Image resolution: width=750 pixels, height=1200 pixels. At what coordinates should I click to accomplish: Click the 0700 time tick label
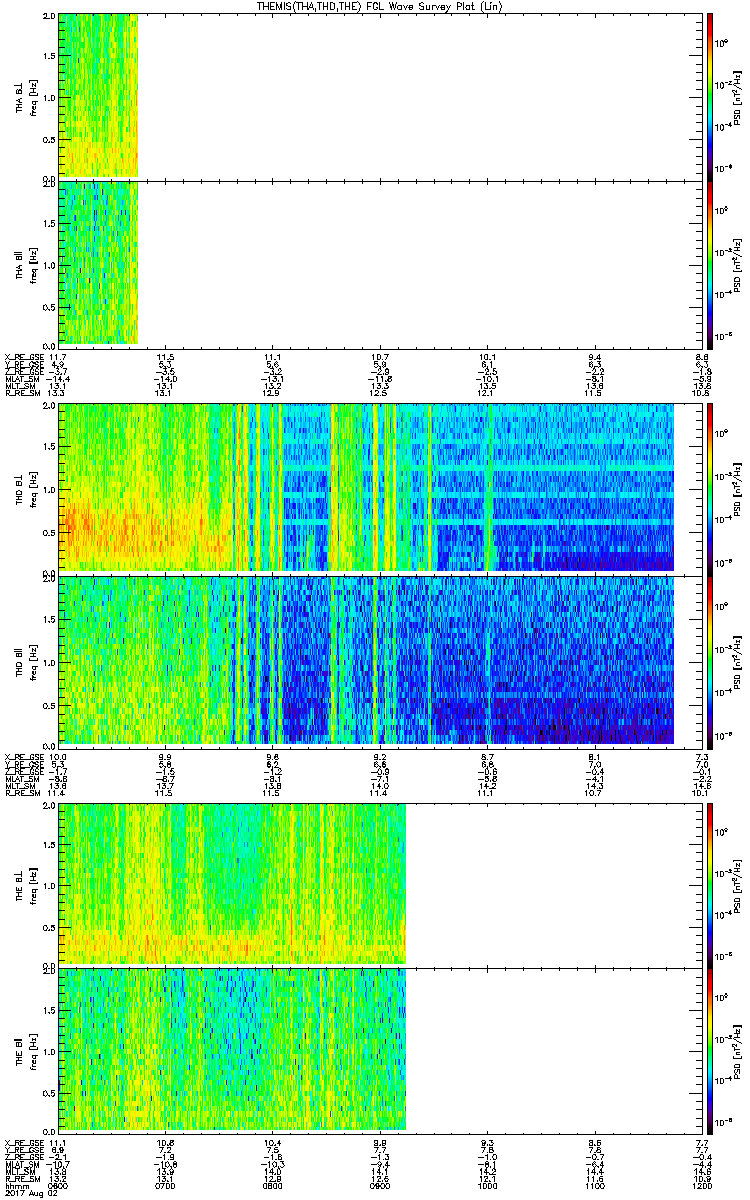point(166,1185)
